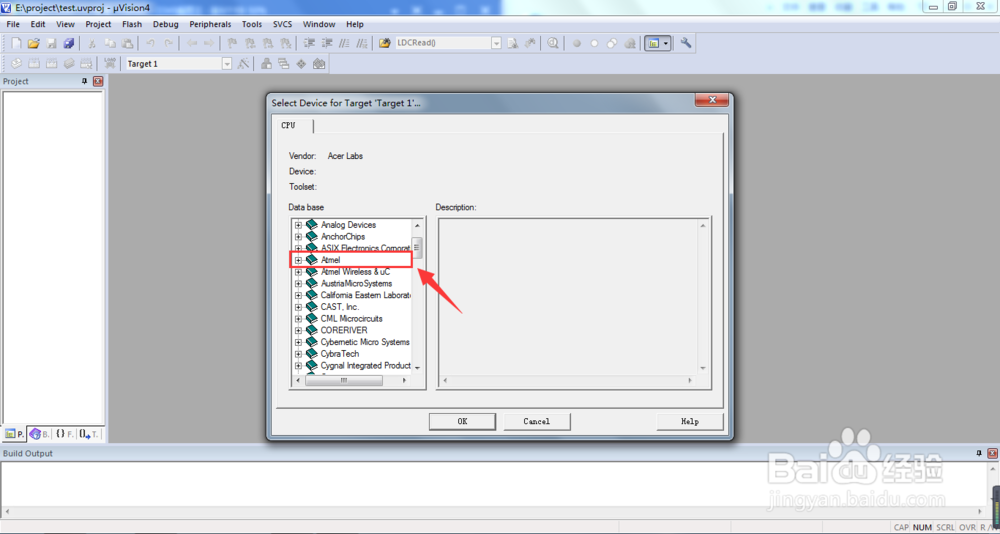Create a new file from the toolbar
1000x534 pixels.
[x=17, y=43]
